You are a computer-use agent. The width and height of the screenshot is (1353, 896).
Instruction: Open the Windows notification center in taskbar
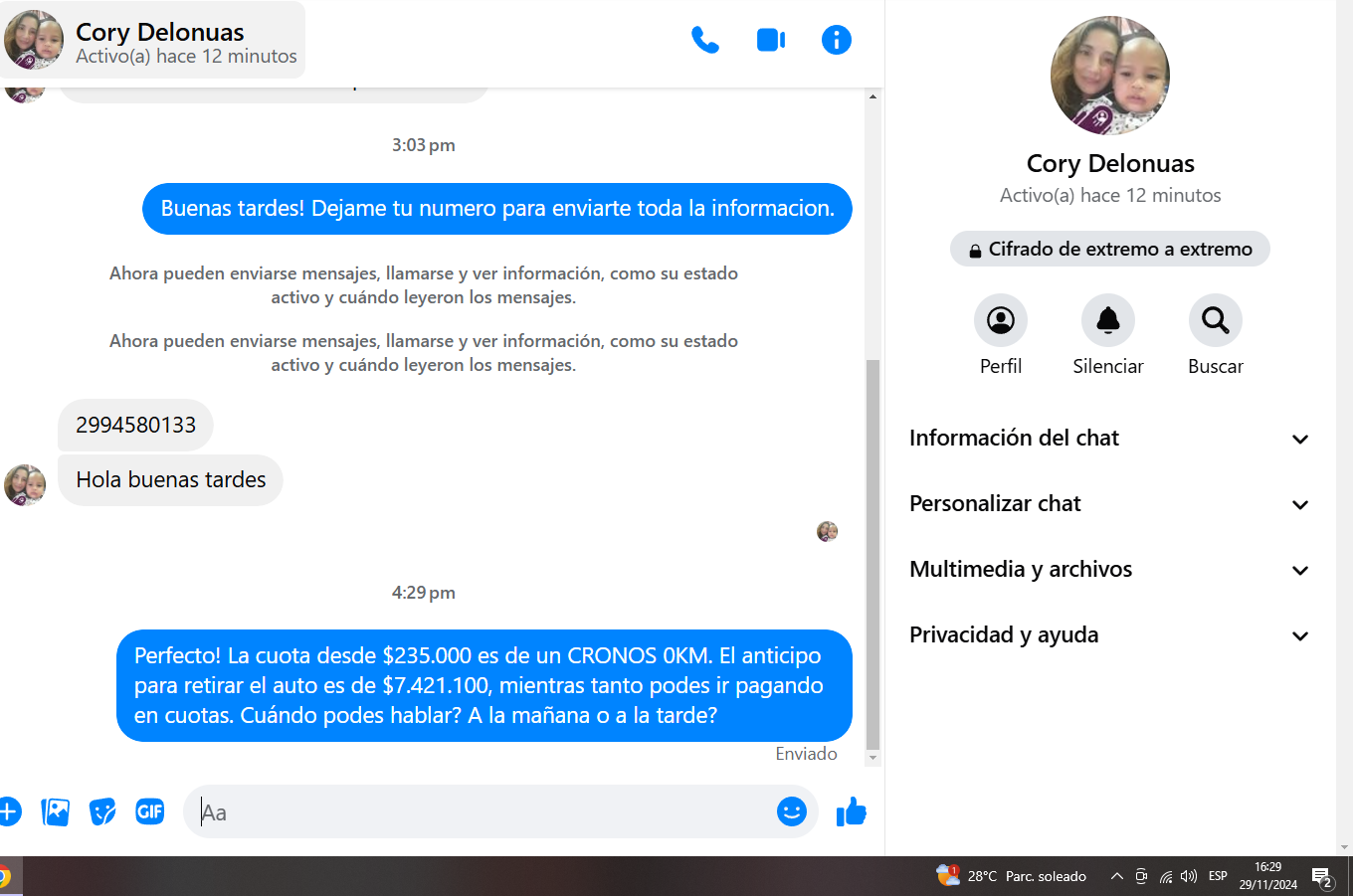[1322, 877]
